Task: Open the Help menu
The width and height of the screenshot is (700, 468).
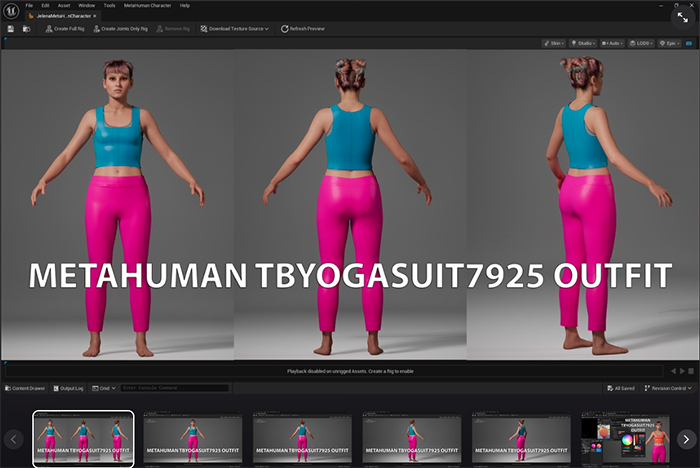Action: pyautogui.click(x=185, y=5)
